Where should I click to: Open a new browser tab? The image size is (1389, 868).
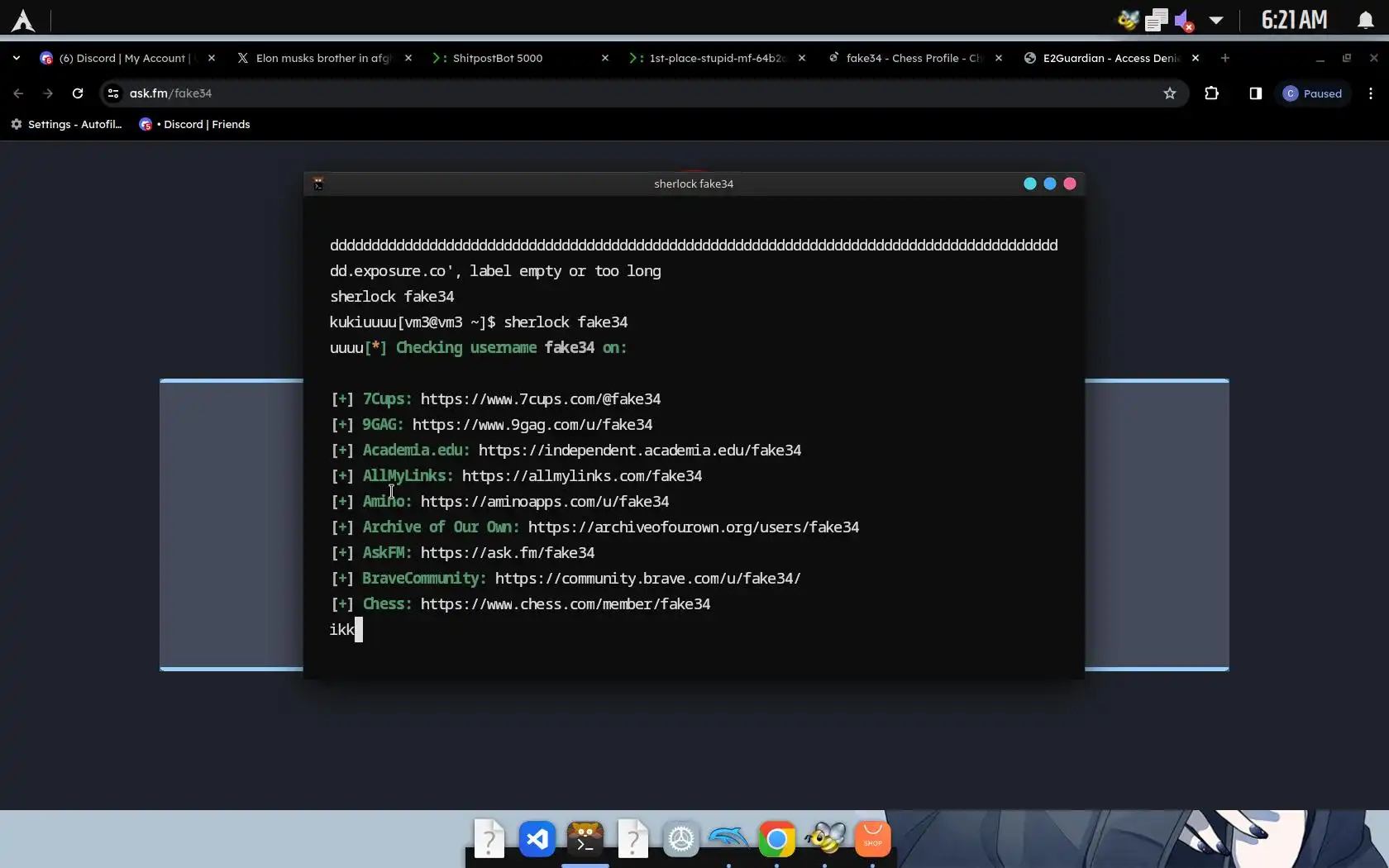coord(1225,58)
